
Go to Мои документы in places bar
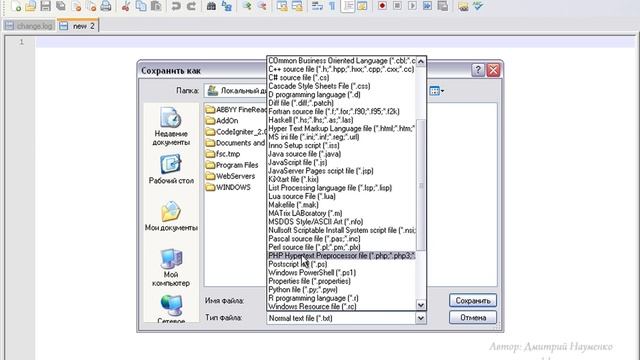(171, 216)
